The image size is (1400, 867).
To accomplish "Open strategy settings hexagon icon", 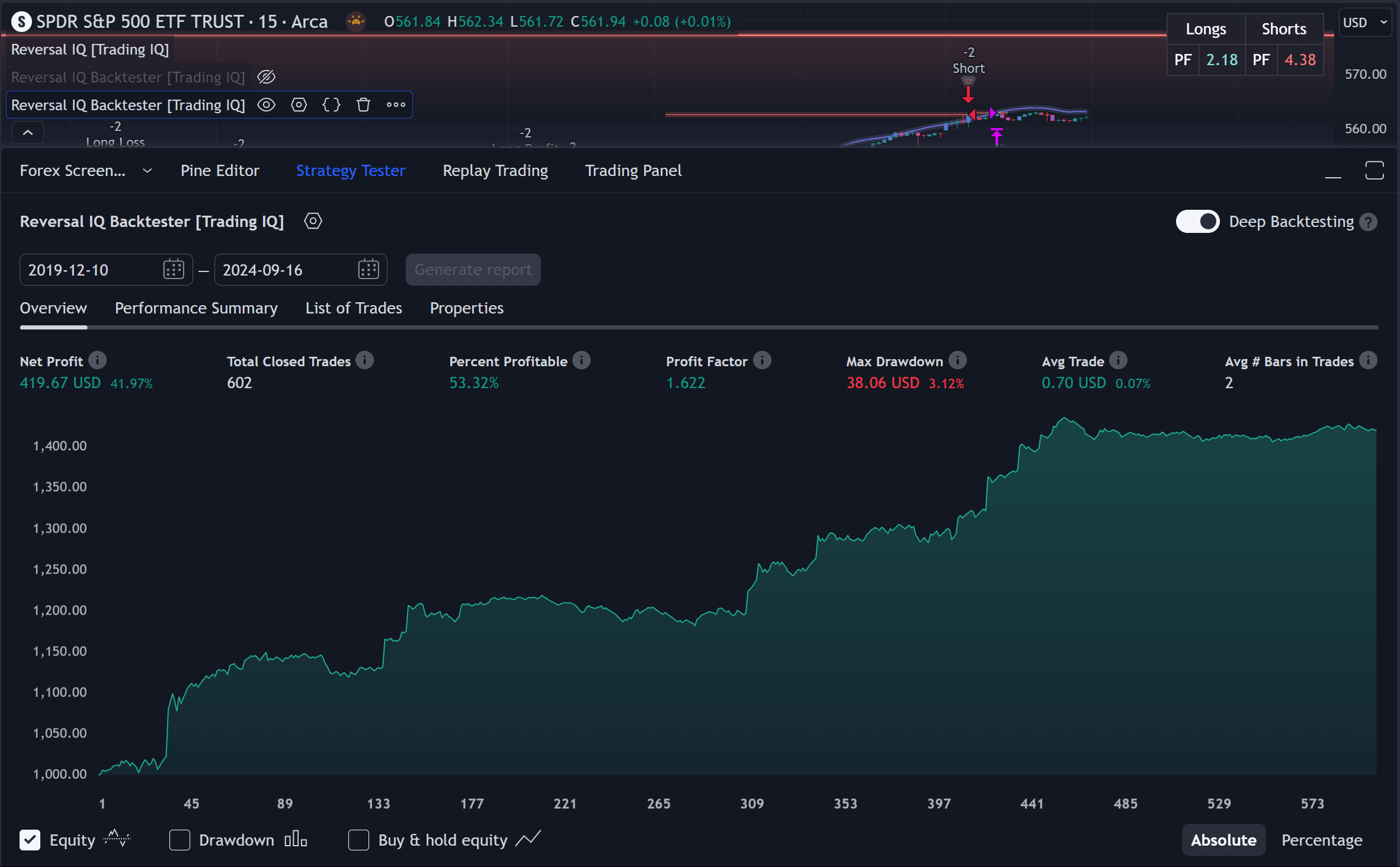I will coord(313,222).
